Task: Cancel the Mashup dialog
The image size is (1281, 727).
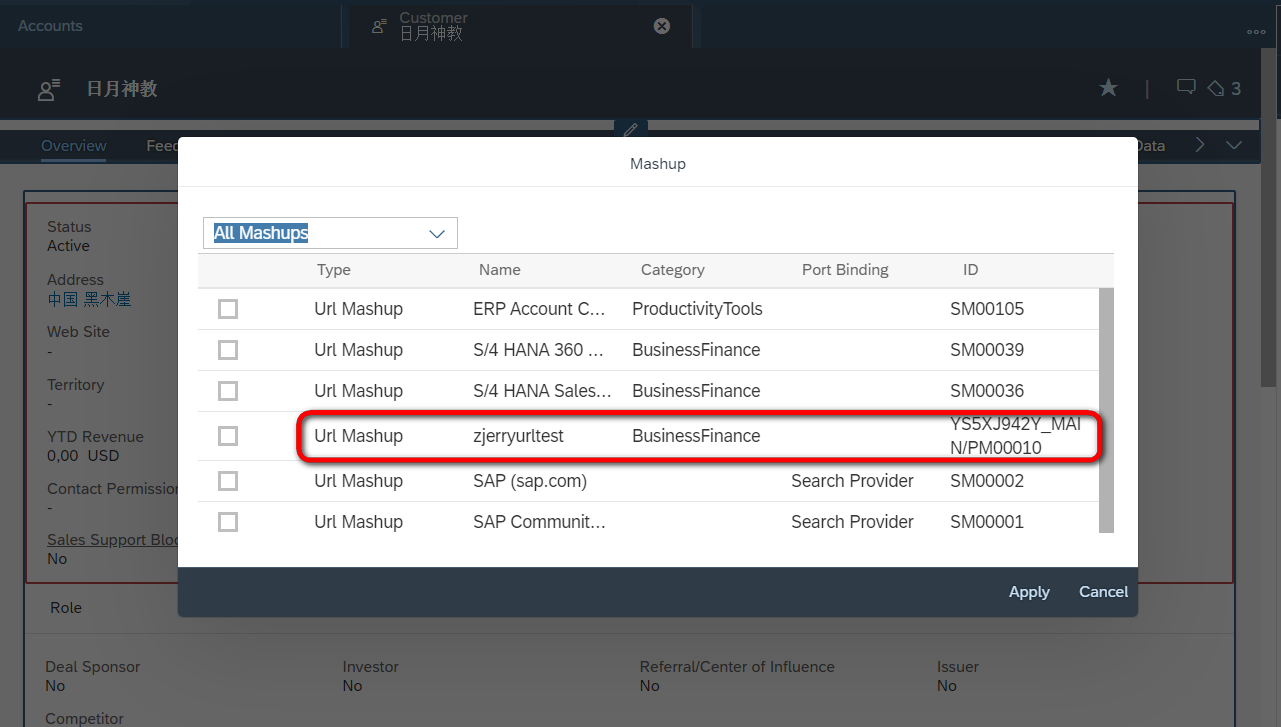Action: pyautogui.click(x=1104, y=592)
